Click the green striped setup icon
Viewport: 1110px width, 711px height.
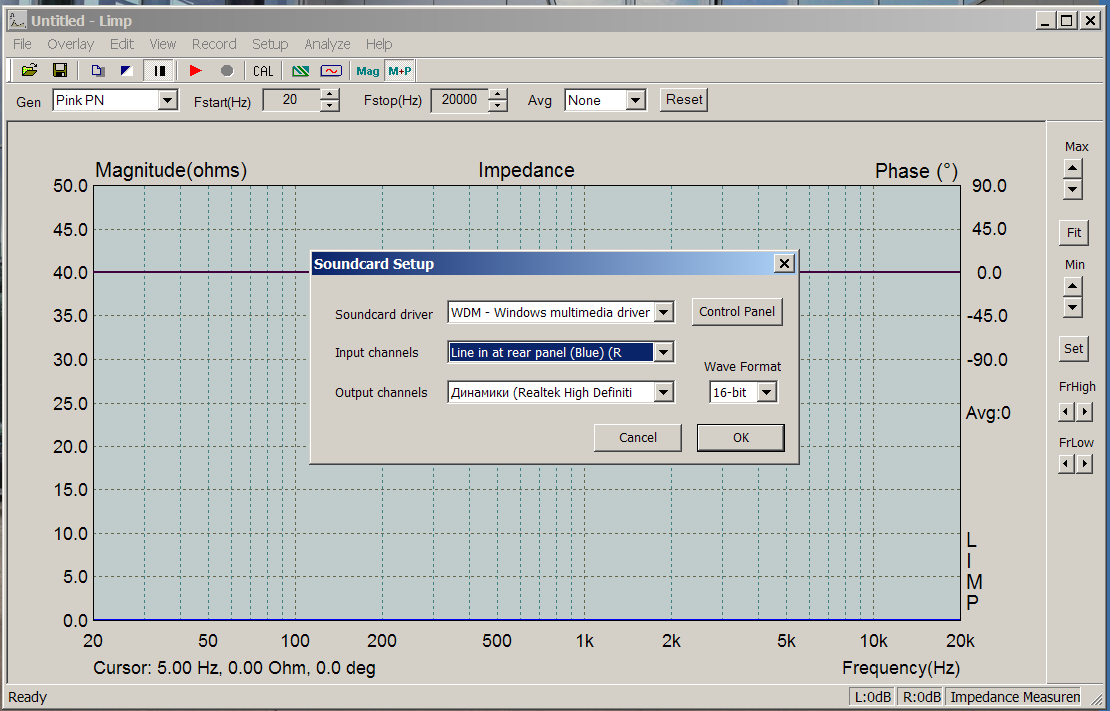tap(301, 70)
